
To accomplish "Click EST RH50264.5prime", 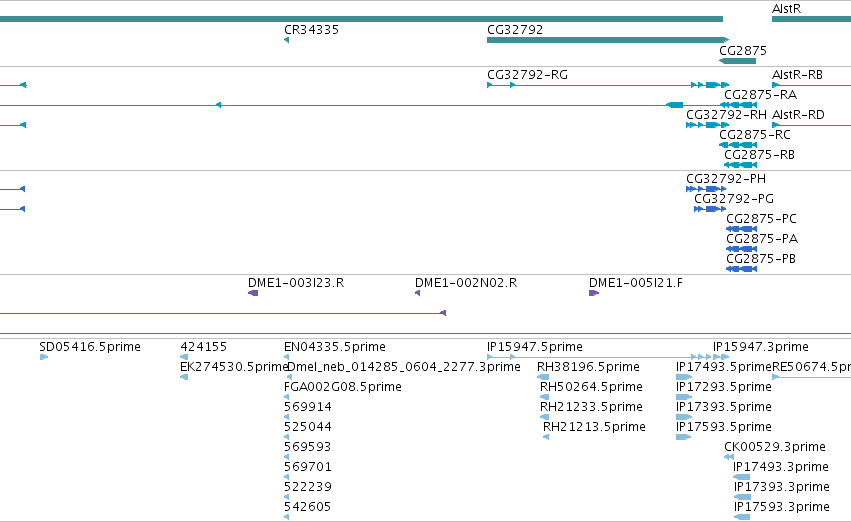I will point(591,387).
